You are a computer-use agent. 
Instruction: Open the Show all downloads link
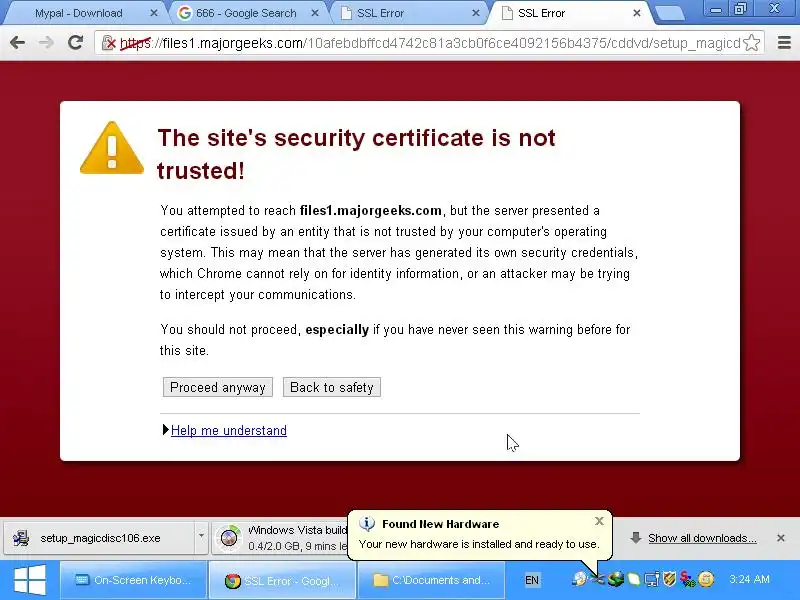point(702,538)
